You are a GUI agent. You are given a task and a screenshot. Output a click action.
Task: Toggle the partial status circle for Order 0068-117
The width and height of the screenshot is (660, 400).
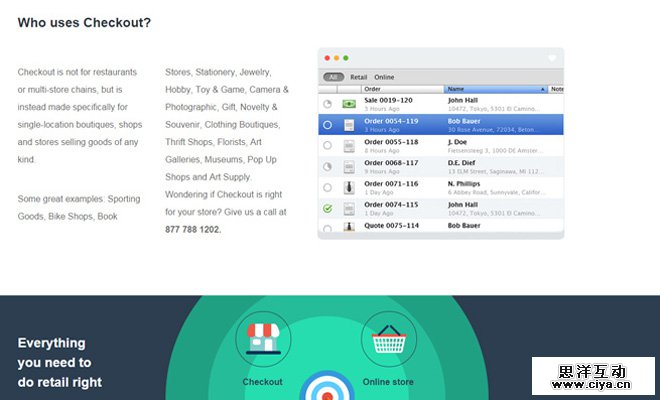coord(327,167)
